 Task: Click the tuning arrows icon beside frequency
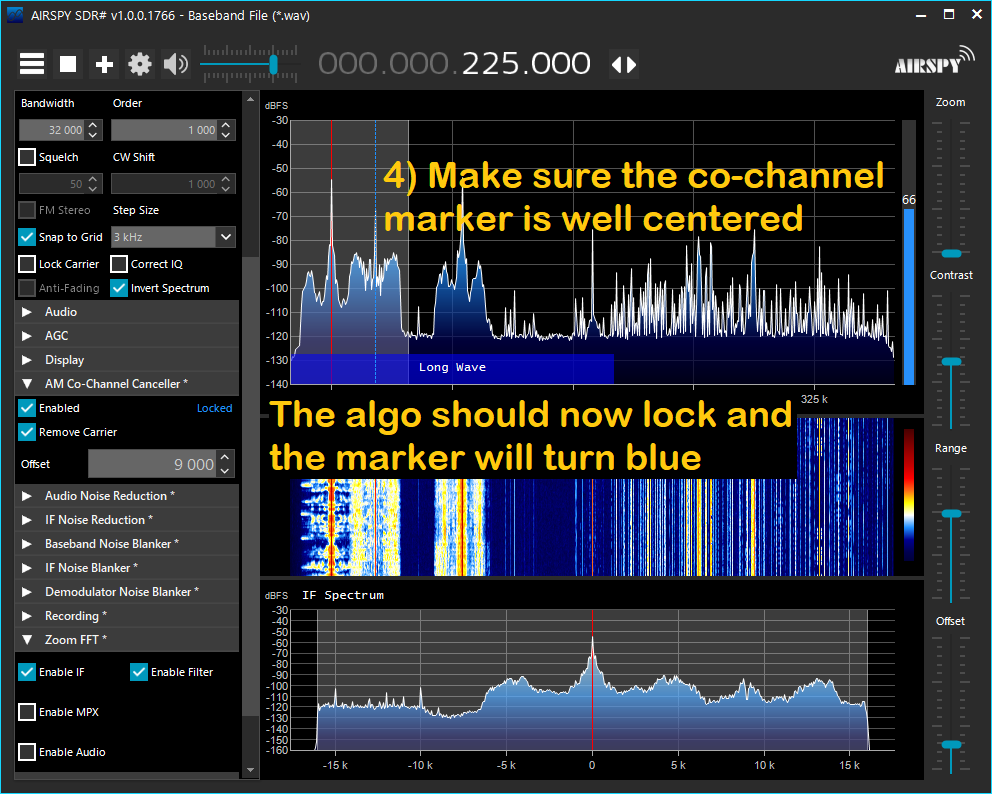(x=624, y=65)
